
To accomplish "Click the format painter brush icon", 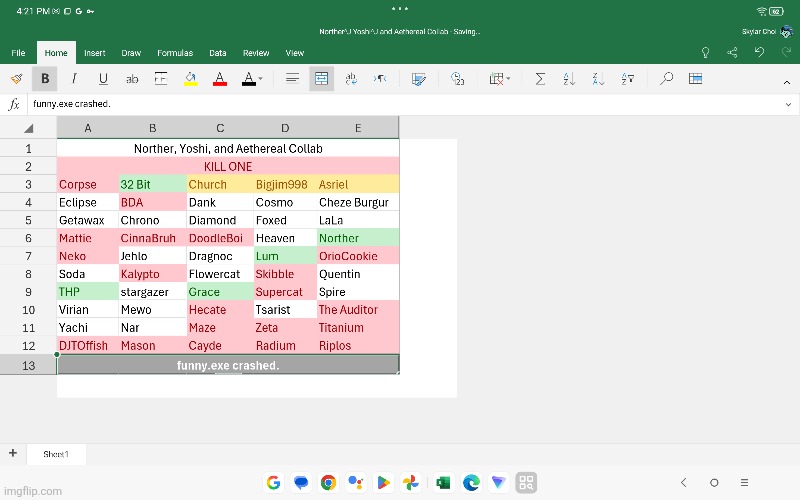I will click(16, 79).
